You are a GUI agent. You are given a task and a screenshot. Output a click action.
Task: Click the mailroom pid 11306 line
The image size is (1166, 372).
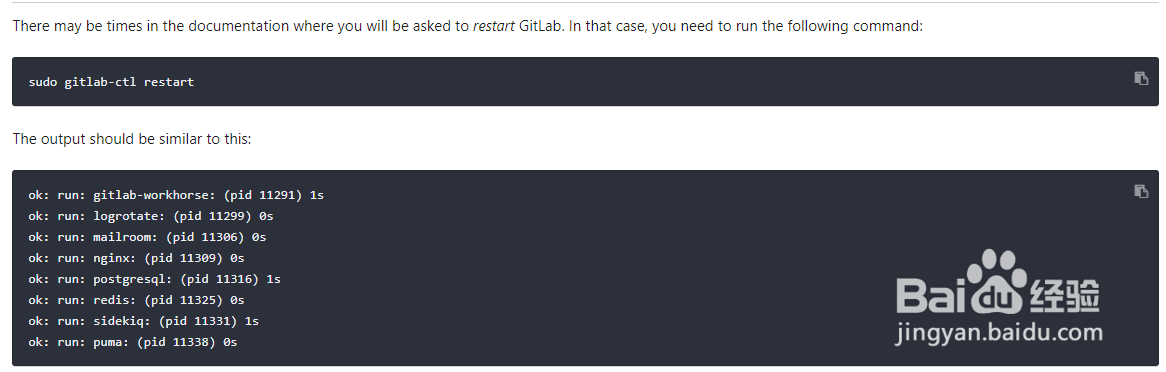pos(147,237)
